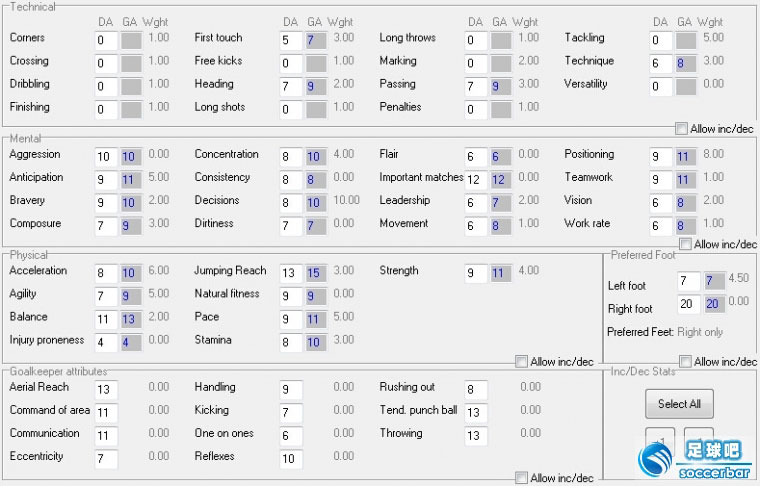Click the soccerbar watermark logo
760x486 pixels.
[x=696, y=458]
